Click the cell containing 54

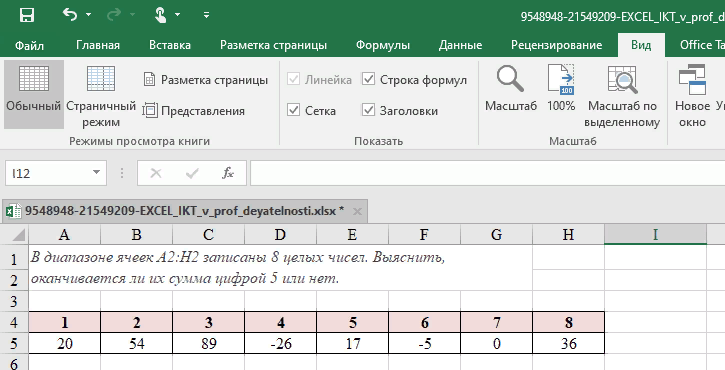point(136,344)
